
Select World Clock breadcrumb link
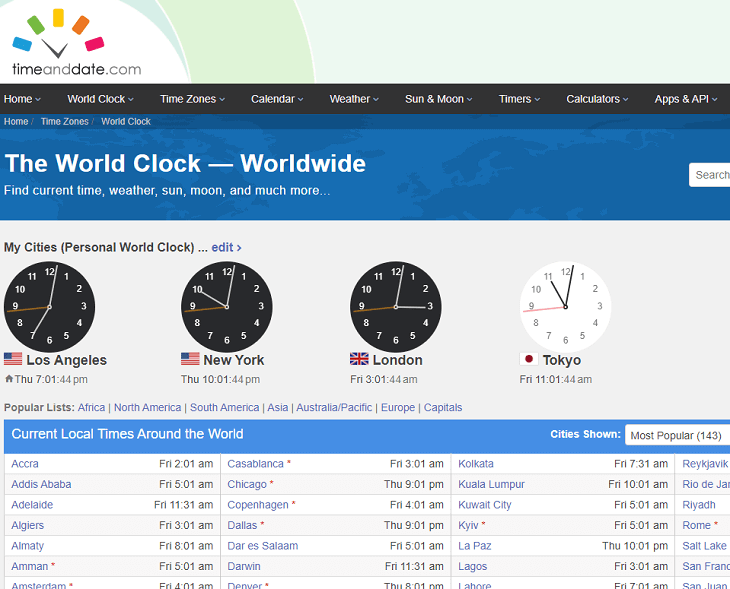click(x=126, y=122)
